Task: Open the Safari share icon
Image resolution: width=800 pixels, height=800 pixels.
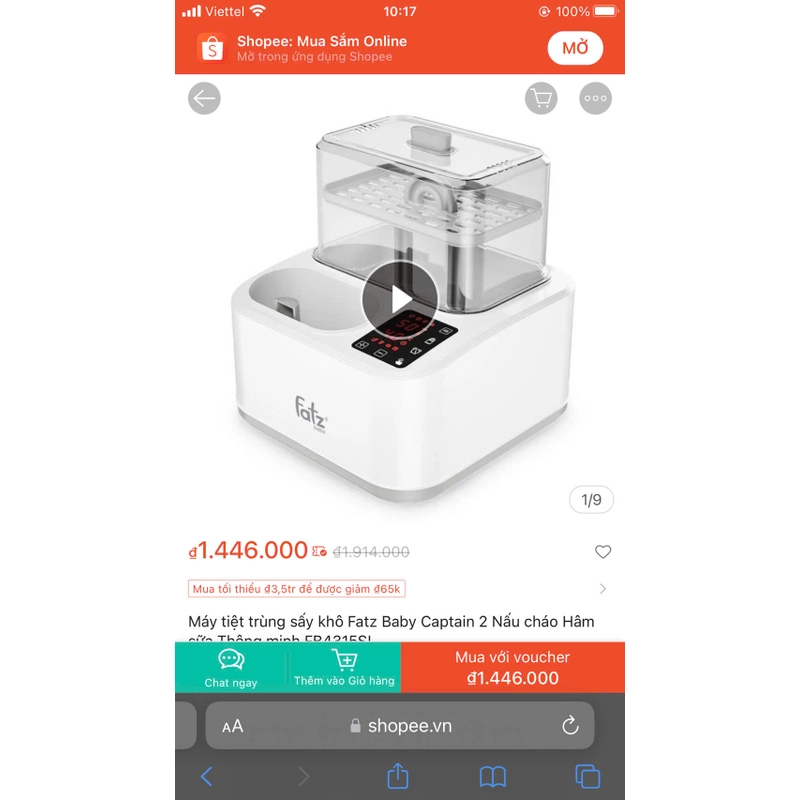Action: (x=398, y=776)
